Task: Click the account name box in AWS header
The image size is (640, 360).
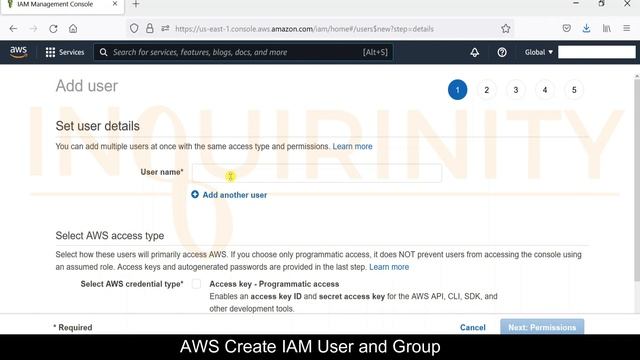Action: pos(597,52)
